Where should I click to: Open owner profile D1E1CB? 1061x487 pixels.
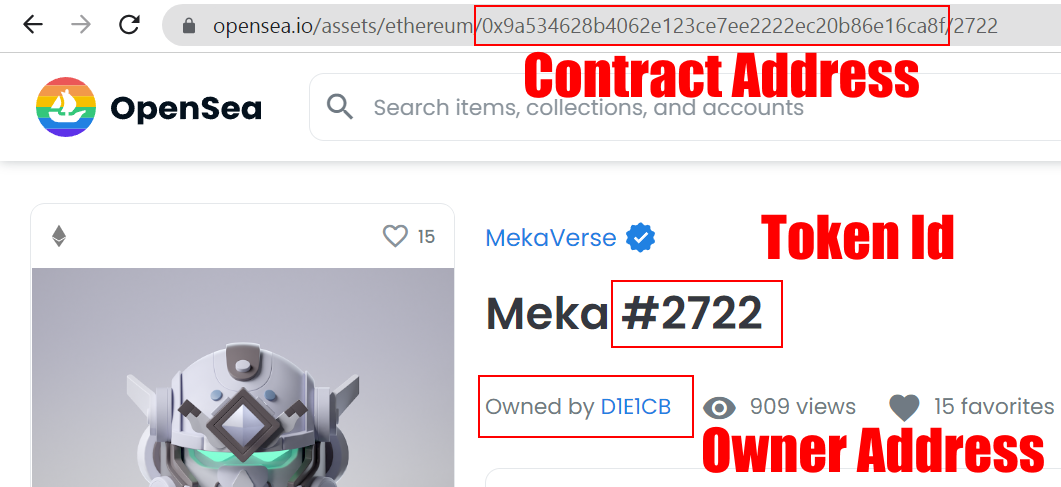[x=635, y=407]
